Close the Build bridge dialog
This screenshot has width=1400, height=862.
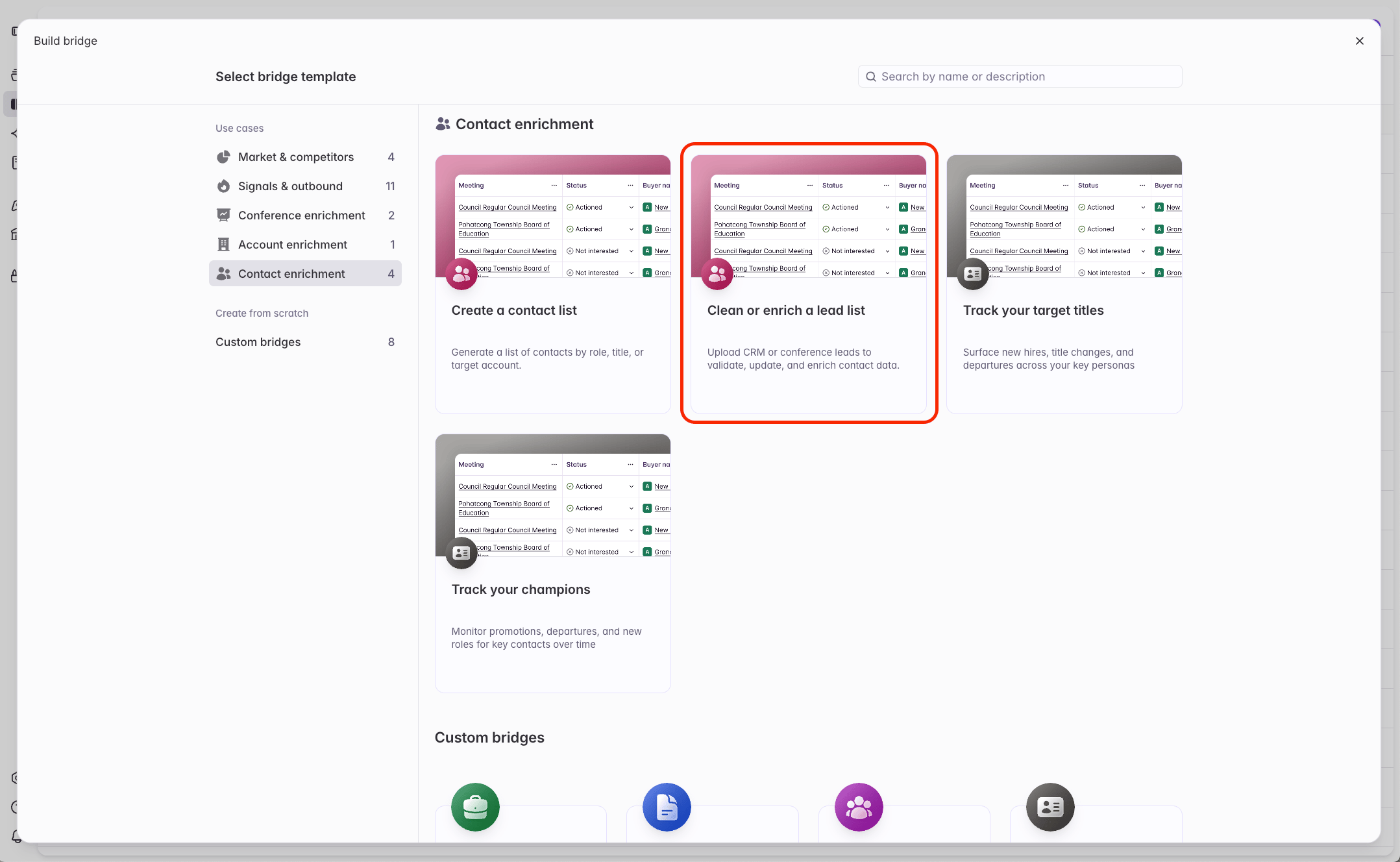pyautogui.click(x=1359, y=41)
